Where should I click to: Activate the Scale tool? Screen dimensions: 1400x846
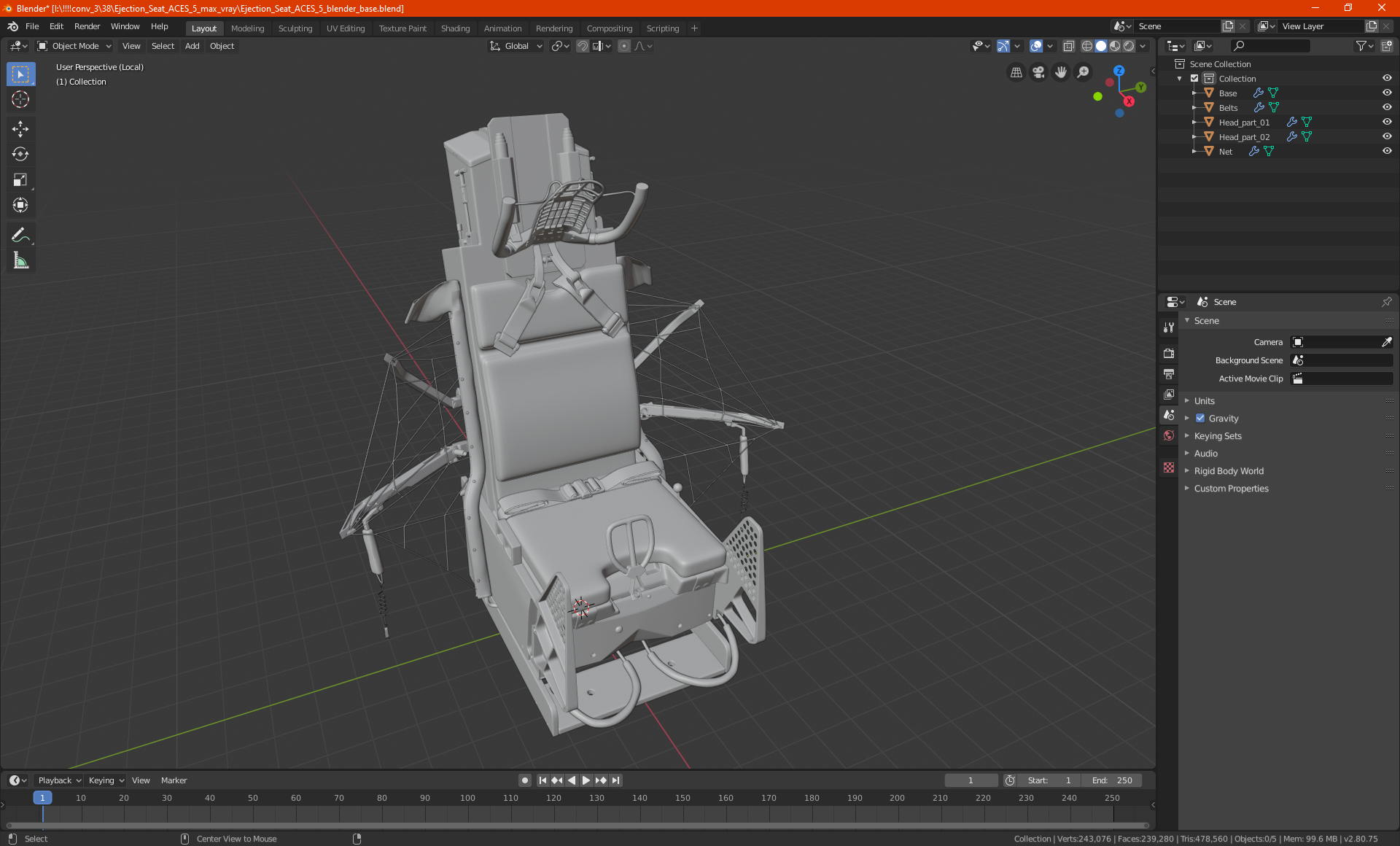coord(20,180)
